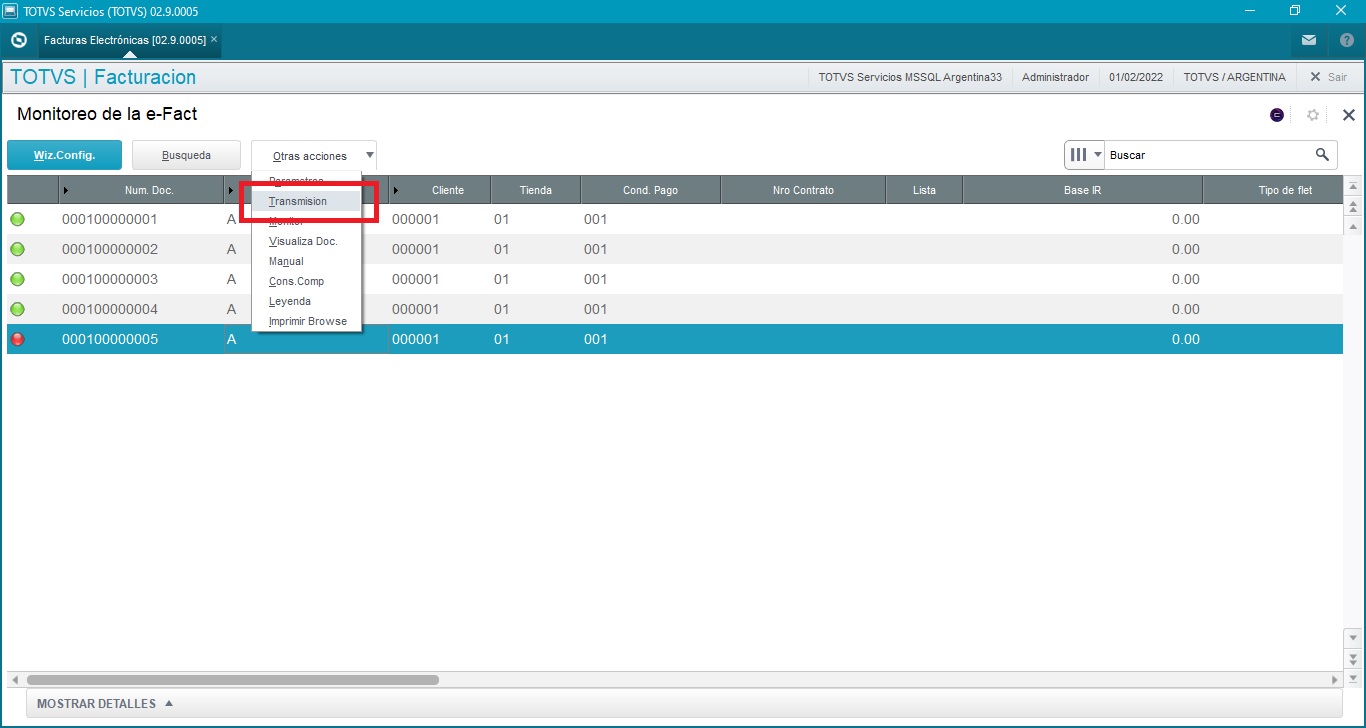The image size is (1366, 728).
Task: Open the mail envelope icon
Action: coord(1309,40)
